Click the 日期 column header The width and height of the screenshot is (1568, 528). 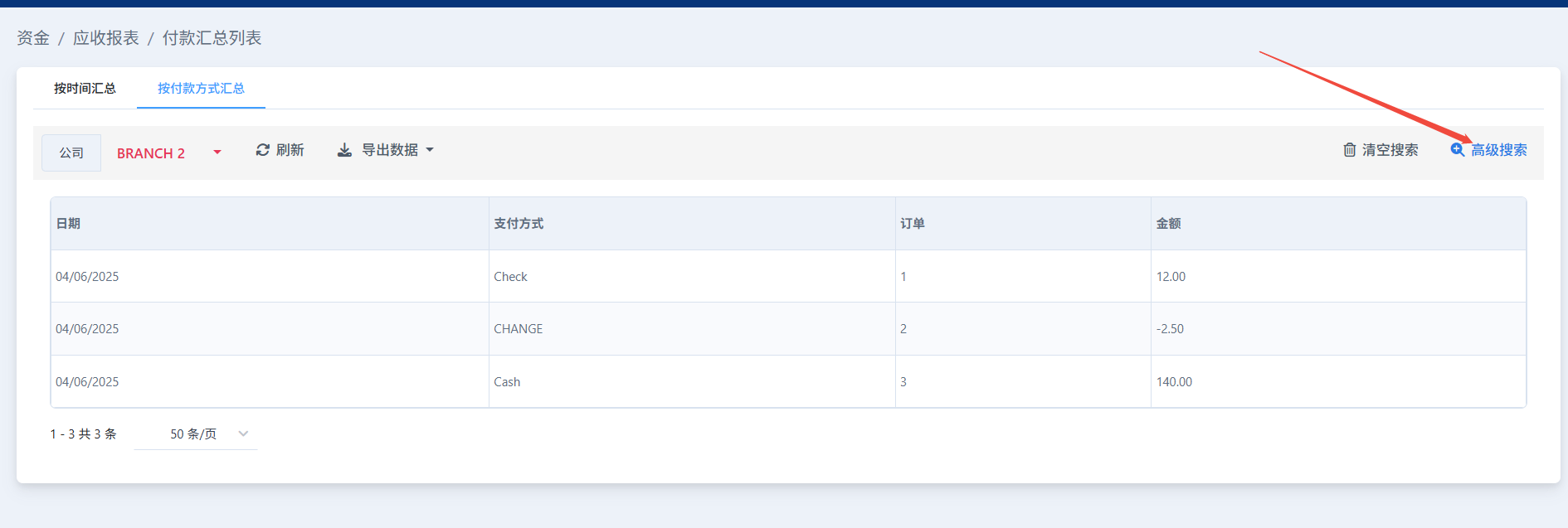pyautogui.click(x=68, y=224)
